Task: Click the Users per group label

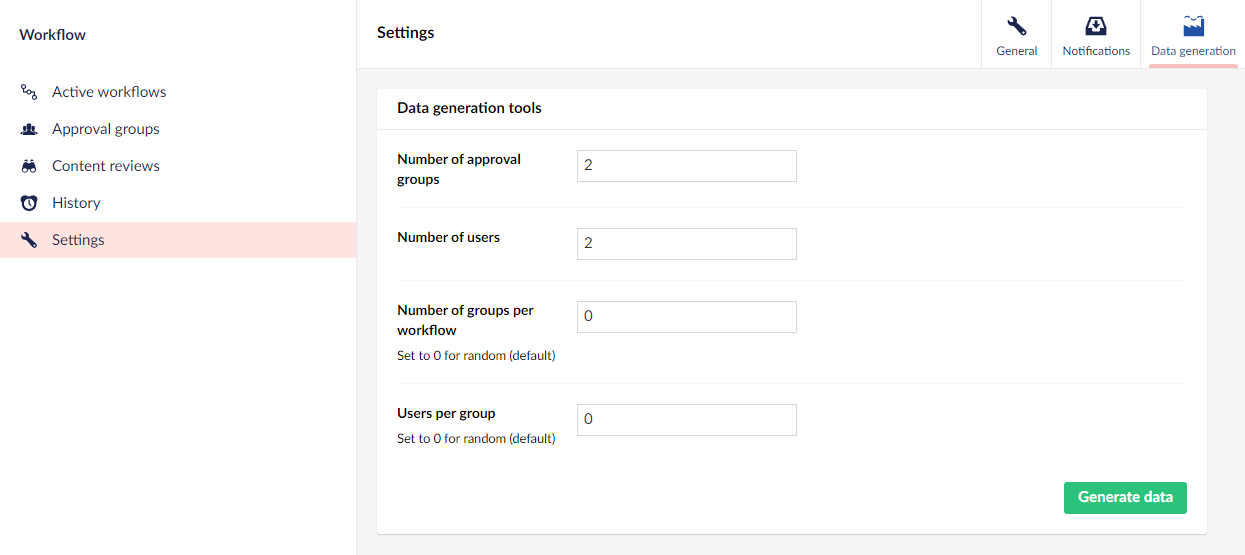Action: click(x=446, y=413)
